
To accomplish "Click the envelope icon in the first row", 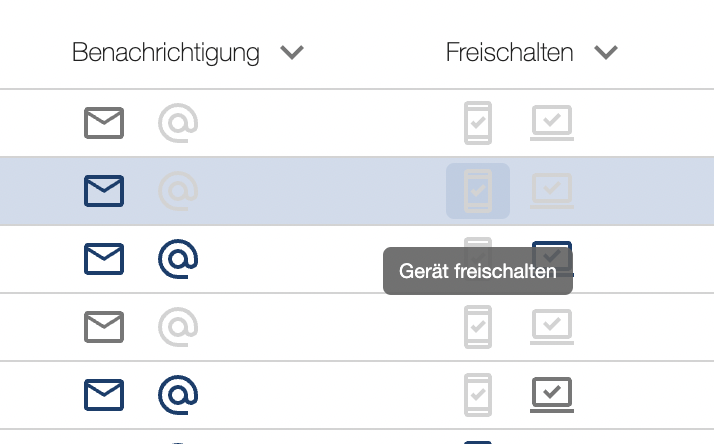I will tap(104, 123).
